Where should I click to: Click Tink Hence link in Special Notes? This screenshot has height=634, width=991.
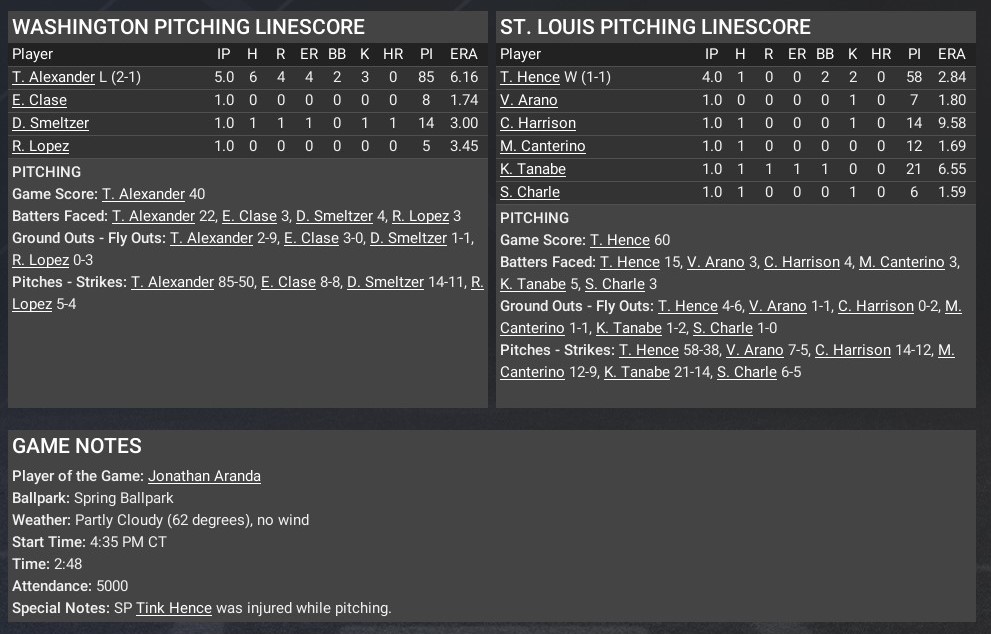point(174,608)
